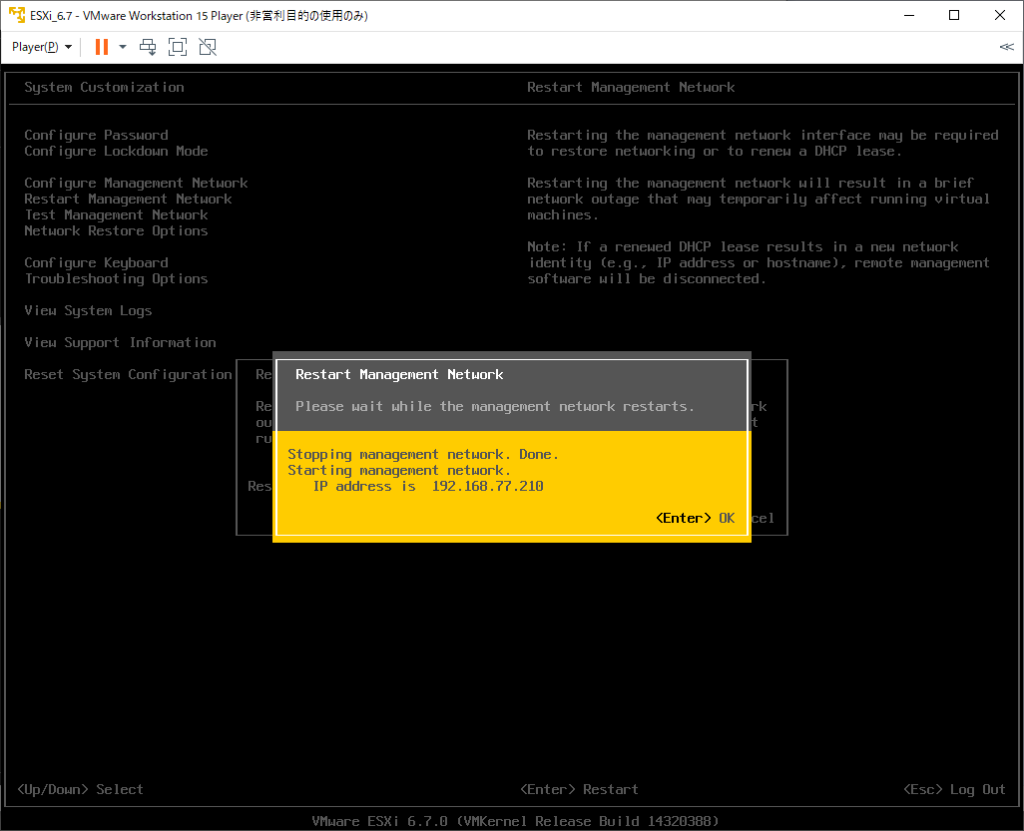The height and width of the screenshot is (831, 1024).
Task: Expand the power options dropdown arrow
Action: [x=122, y=47]
